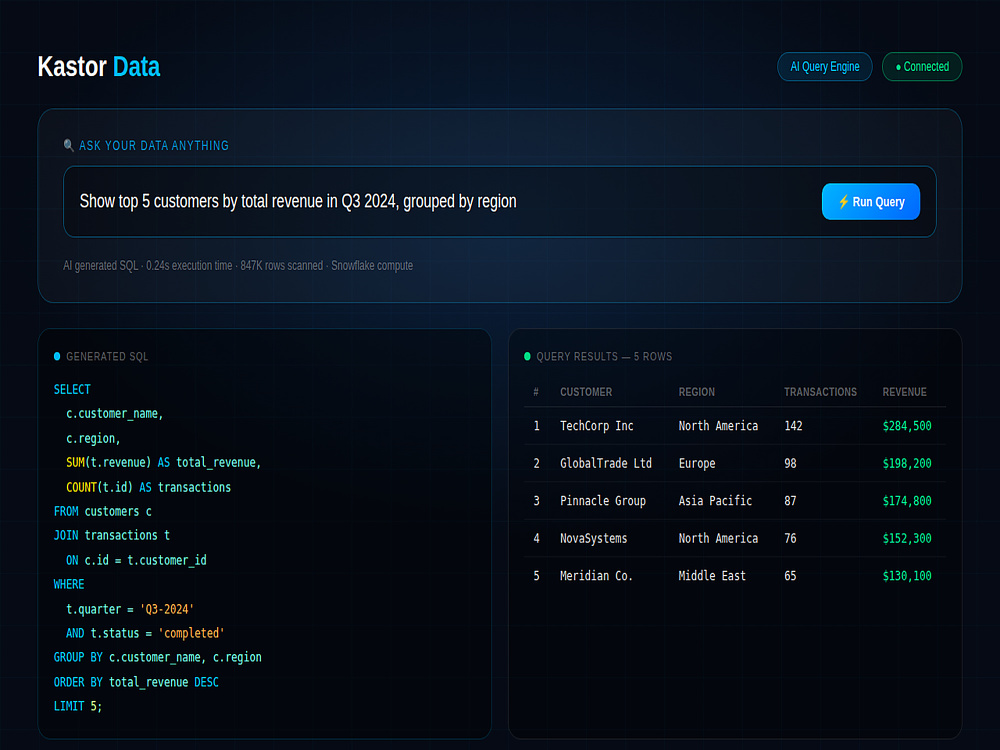Click the REVENUE column header
This screenshot has width=1000, height=750.
[904, 392]
